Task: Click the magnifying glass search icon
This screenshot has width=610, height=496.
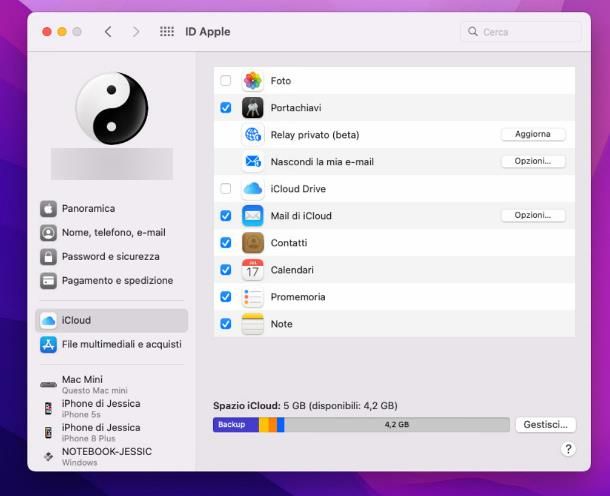Action: [x=473, y=32]
